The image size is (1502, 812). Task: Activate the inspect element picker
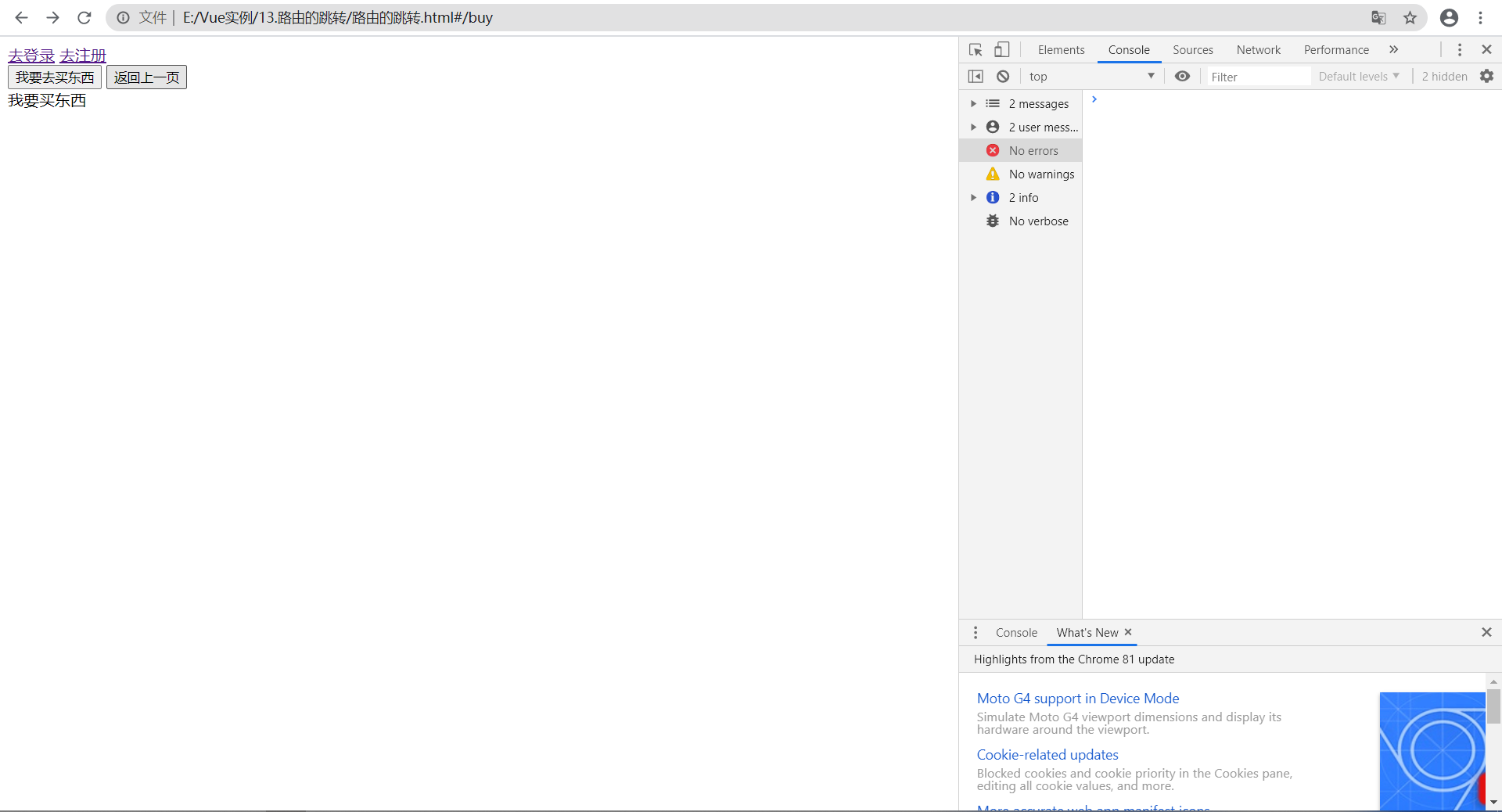click(976, 49)
